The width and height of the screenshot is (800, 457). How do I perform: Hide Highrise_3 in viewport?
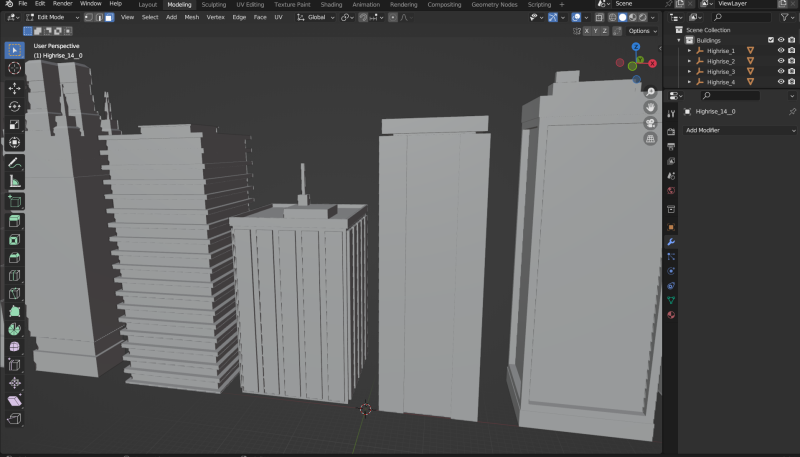coord(781,71)
